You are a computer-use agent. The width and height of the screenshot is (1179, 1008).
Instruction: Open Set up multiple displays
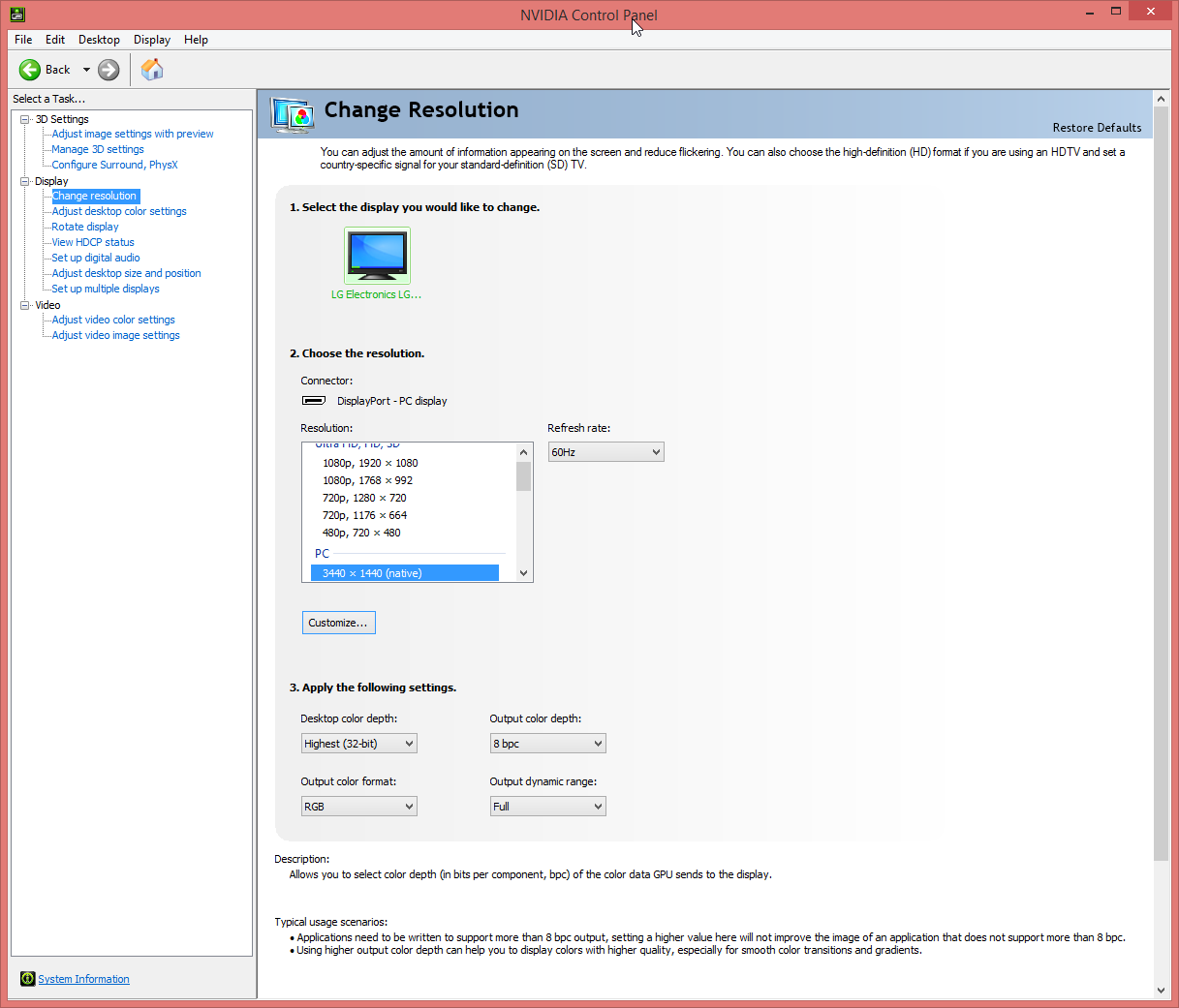[106, 289]
